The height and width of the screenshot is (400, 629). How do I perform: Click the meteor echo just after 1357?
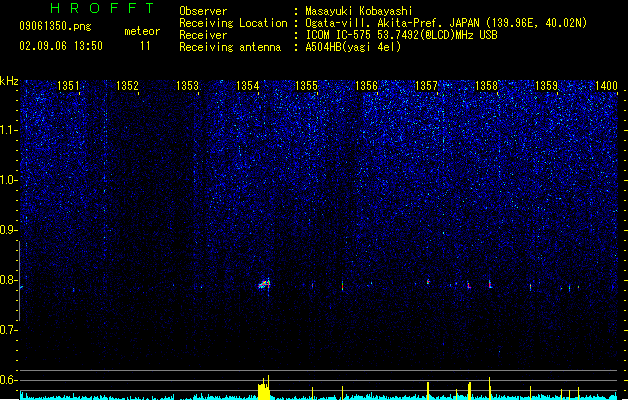(428, 282)
